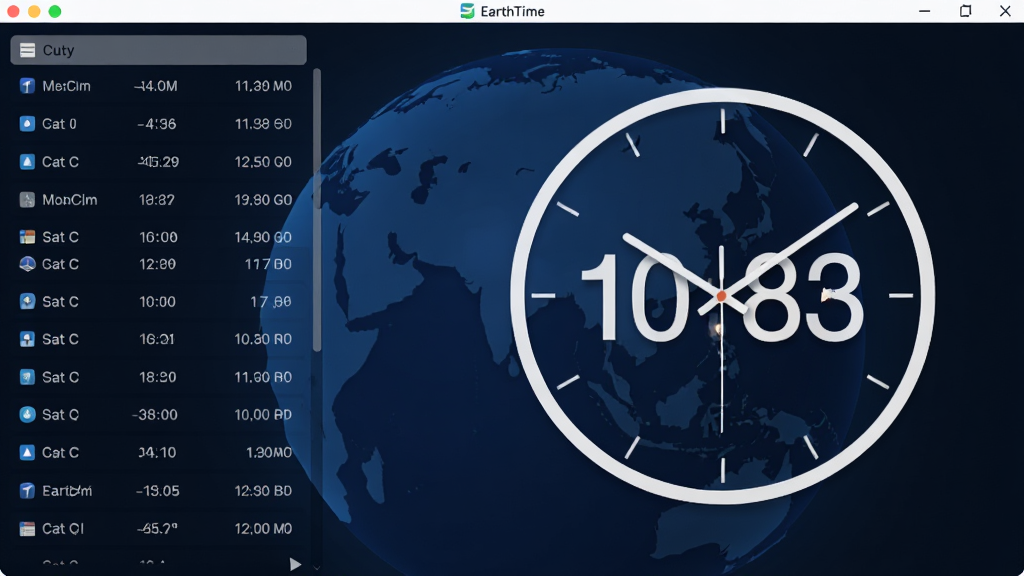Click icon of Cat C row showing 12:80

point(27,264)
